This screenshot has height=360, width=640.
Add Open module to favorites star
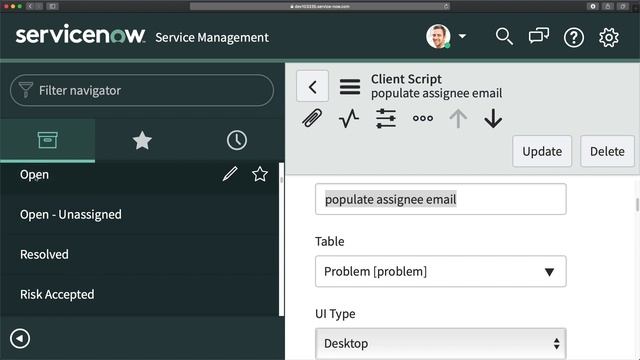(260, 174)
